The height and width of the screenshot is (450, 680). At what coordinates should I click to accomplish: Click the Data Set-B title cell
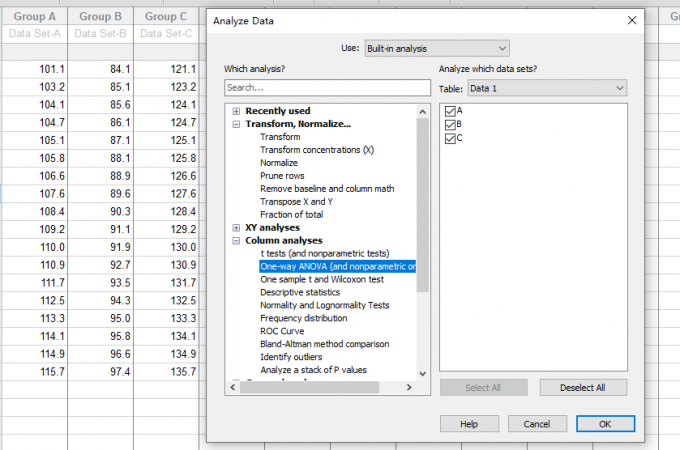101,34
